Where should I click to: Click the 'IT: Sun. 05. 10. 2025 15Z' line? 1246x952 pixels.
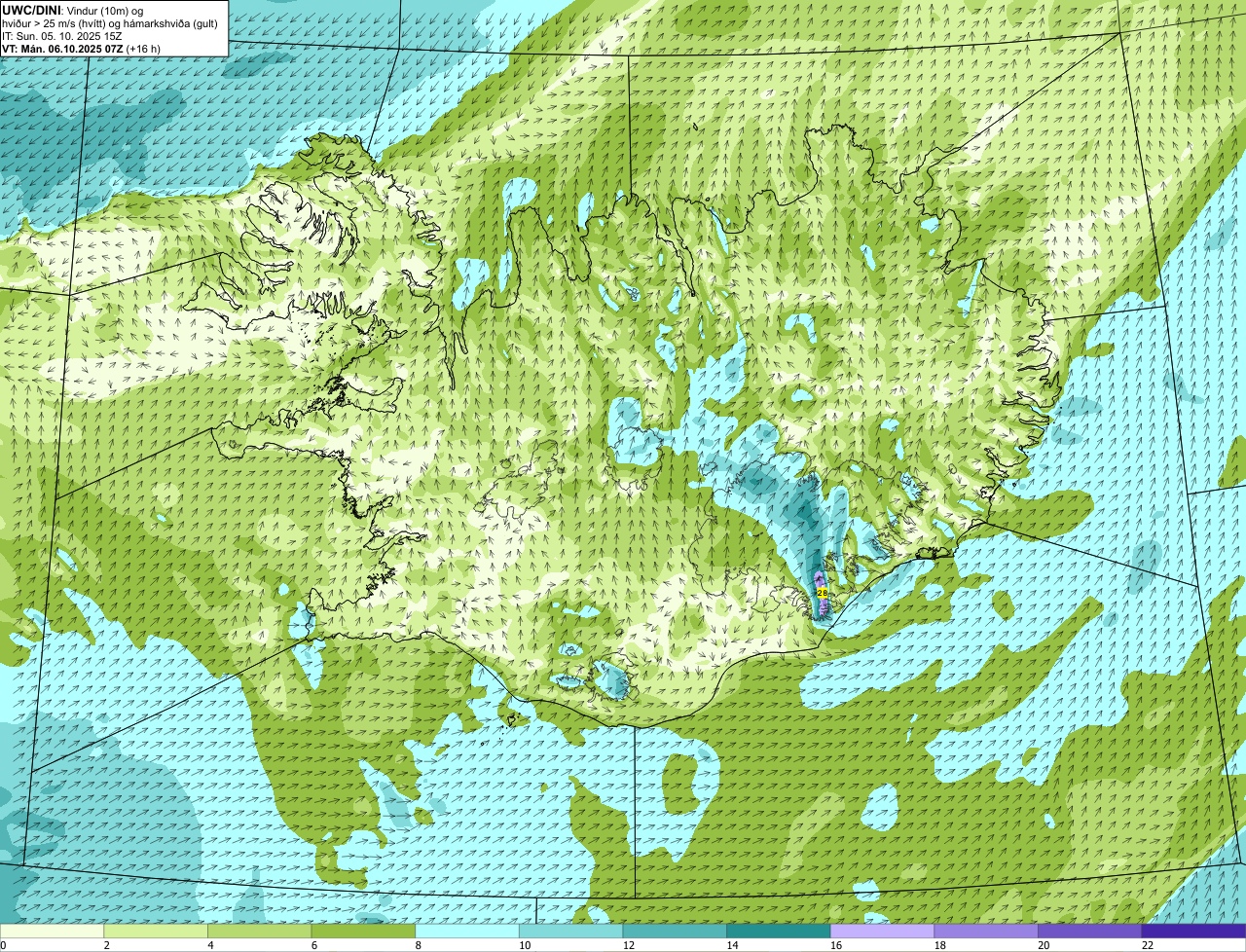coord(62,36)
